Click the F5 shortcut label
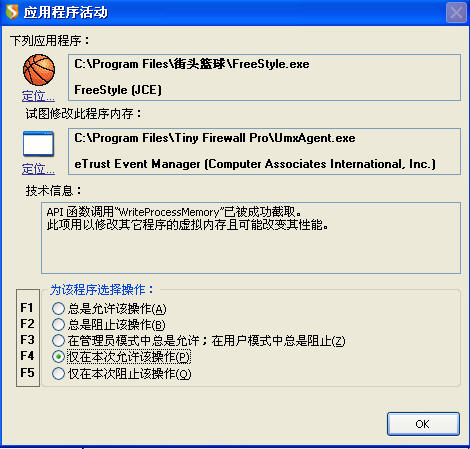Image resolution: width=470 pixels, height=449 pixels. pos(27,372)
